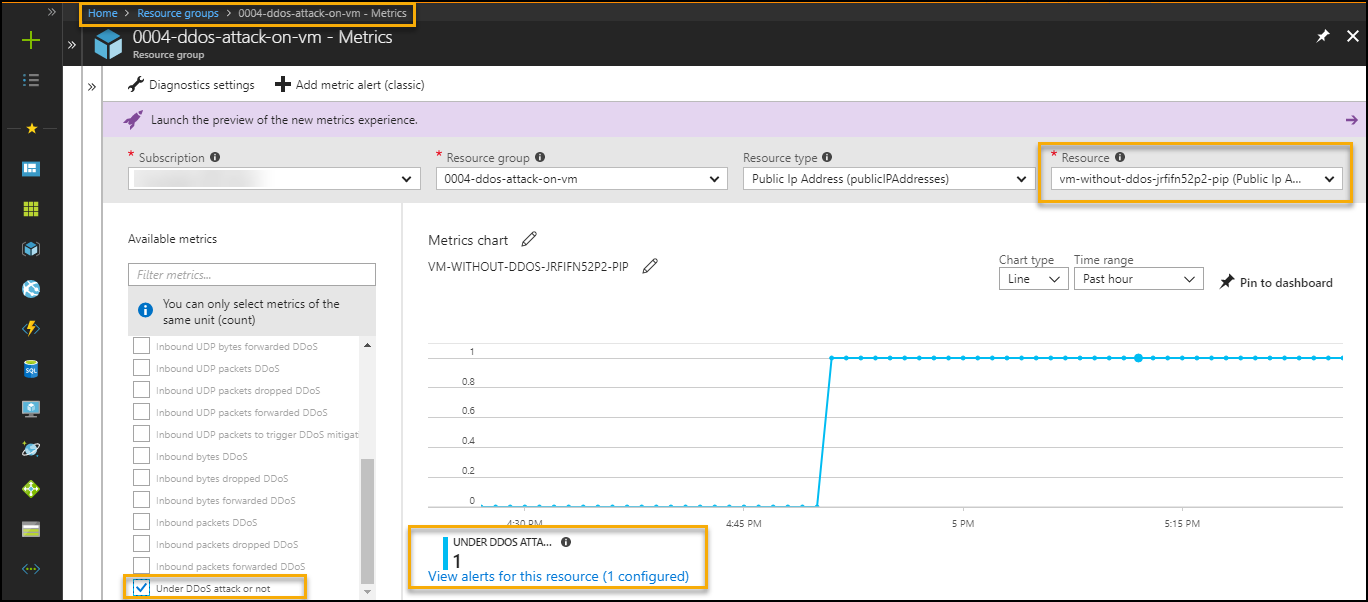This screenshot has width=1368, height=602.
Task: Check Inbound UDP bytes forwarded DDoS
Action: [141, 346]
